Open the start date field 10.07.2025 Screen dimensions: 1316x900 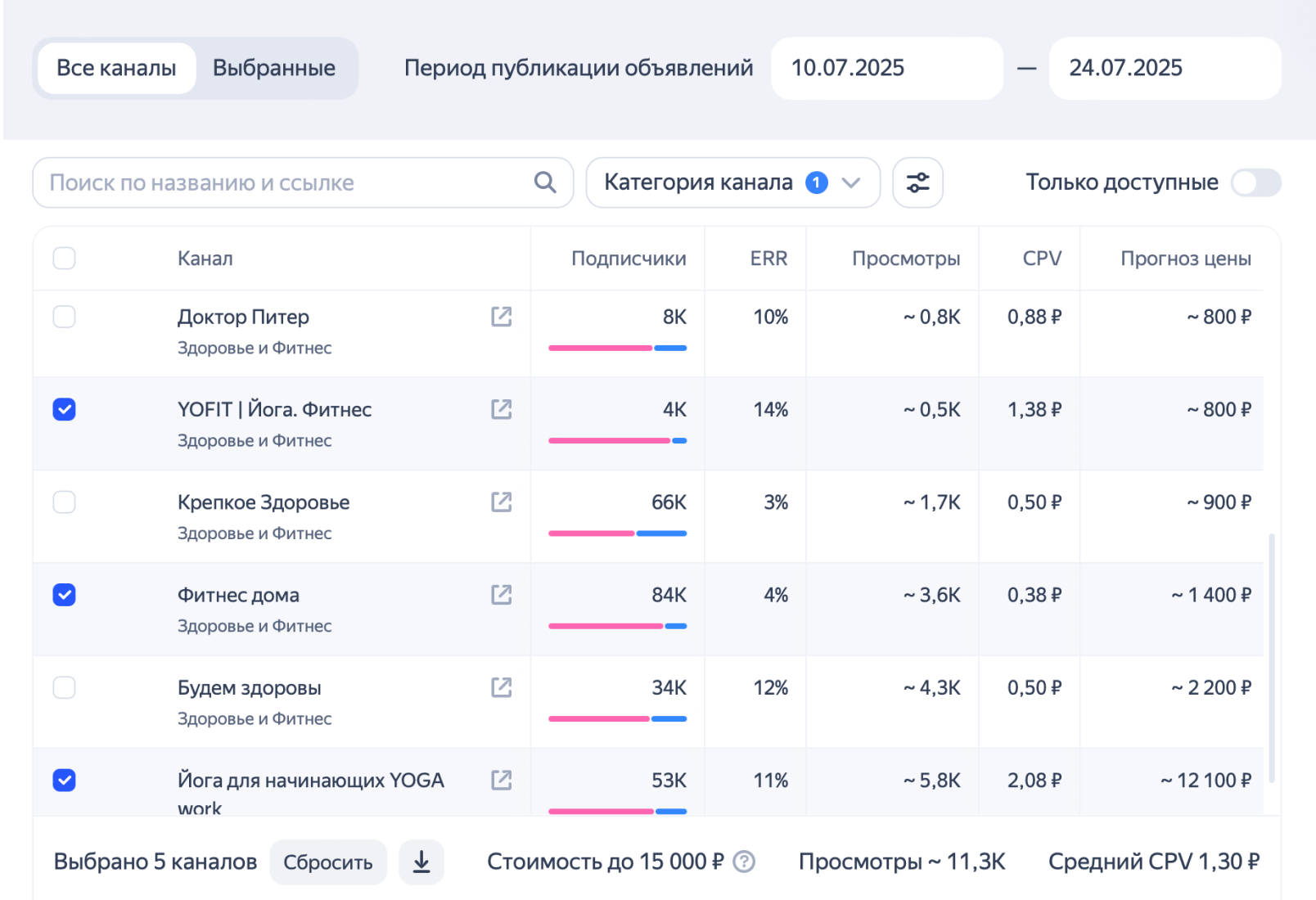tap(887, 68)
